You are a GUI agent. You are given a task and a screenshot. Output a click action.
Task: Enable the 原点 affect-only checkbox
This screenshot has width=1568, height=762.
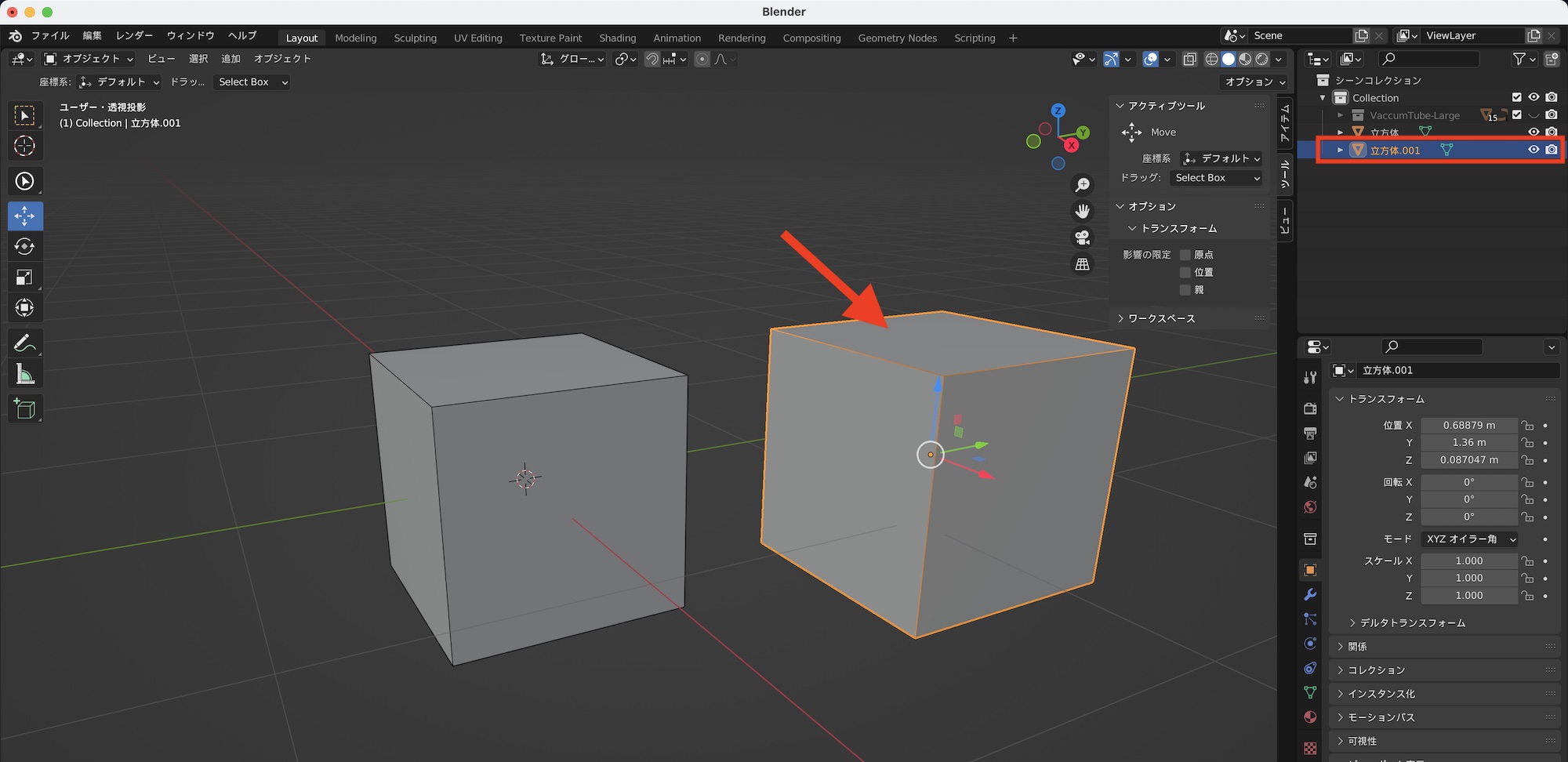pyautogui.click(x=1185, y=255)
